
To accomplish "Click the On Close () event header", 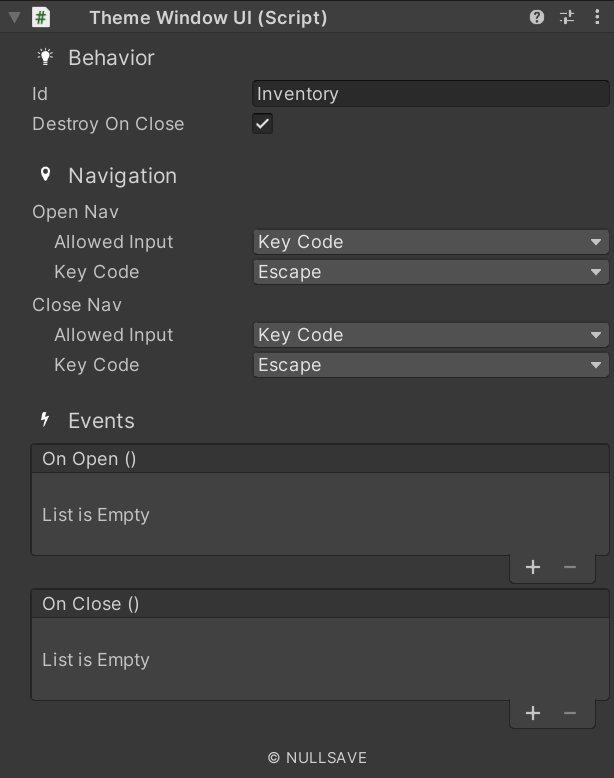I will coord(320,604).
